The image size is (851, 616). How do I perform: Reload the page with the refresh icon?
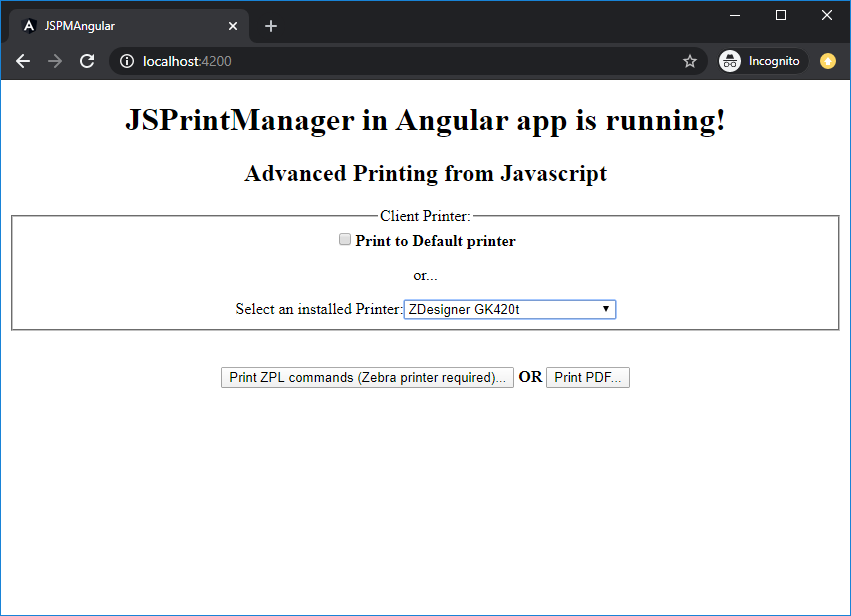(x=87, y=61)
